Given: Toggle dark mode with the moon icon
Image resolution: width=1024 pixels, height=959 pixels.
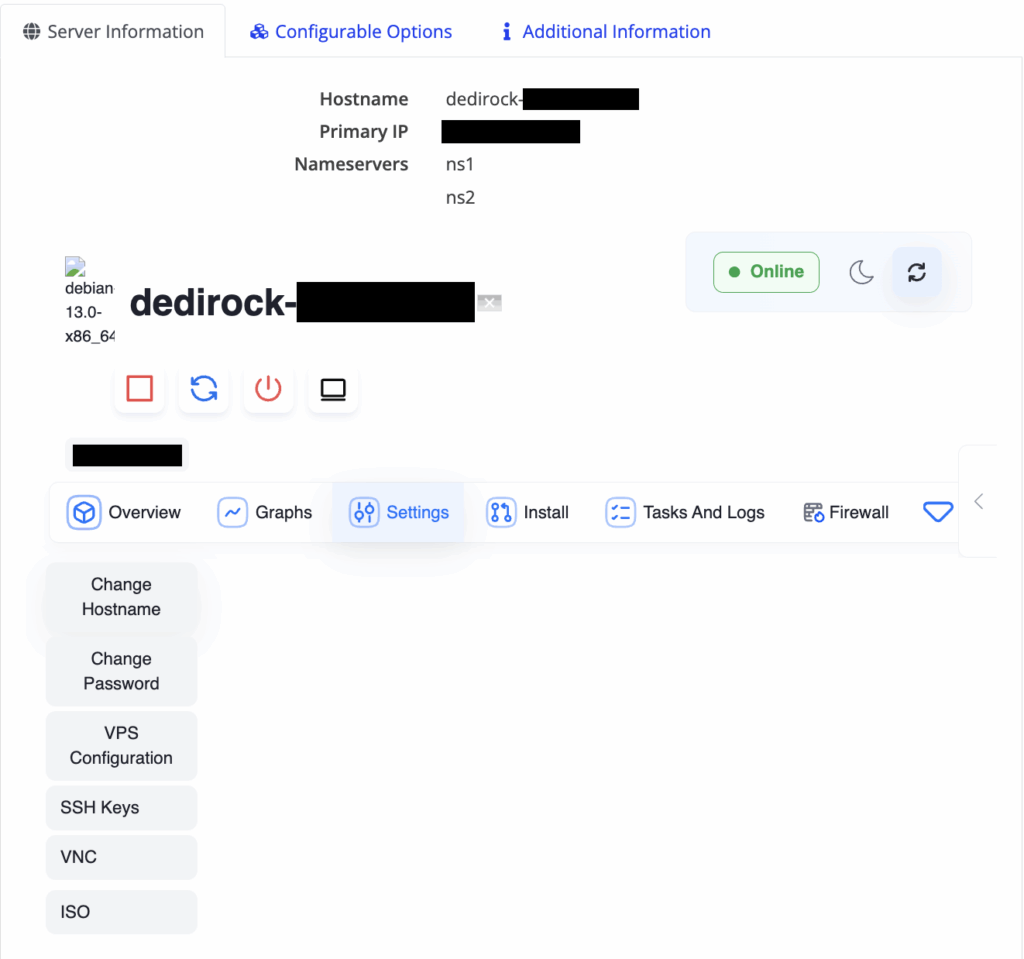Looking at the screenshot, I should (861, 271).
